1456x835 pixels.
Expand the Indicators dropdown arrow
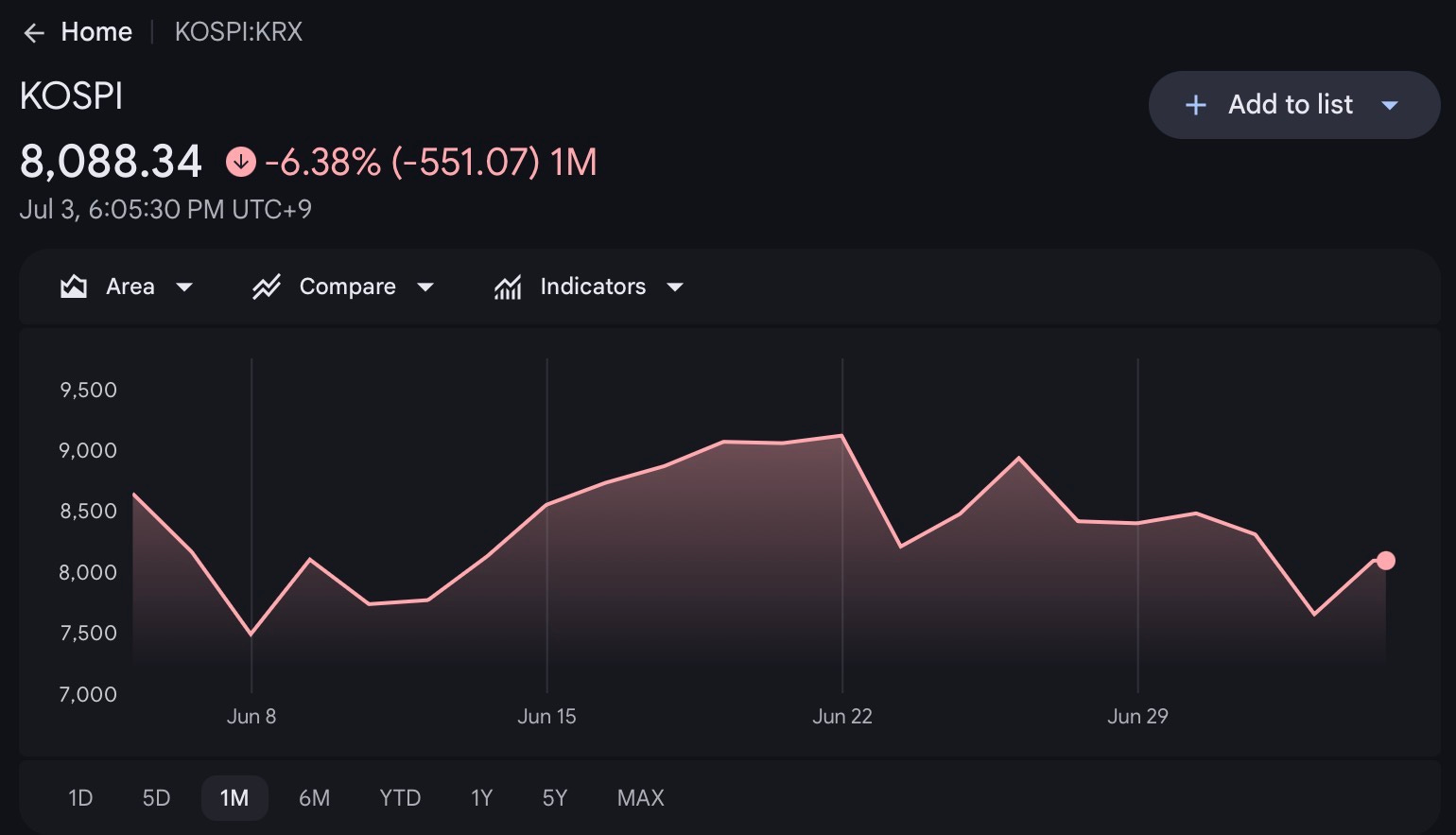675,287
